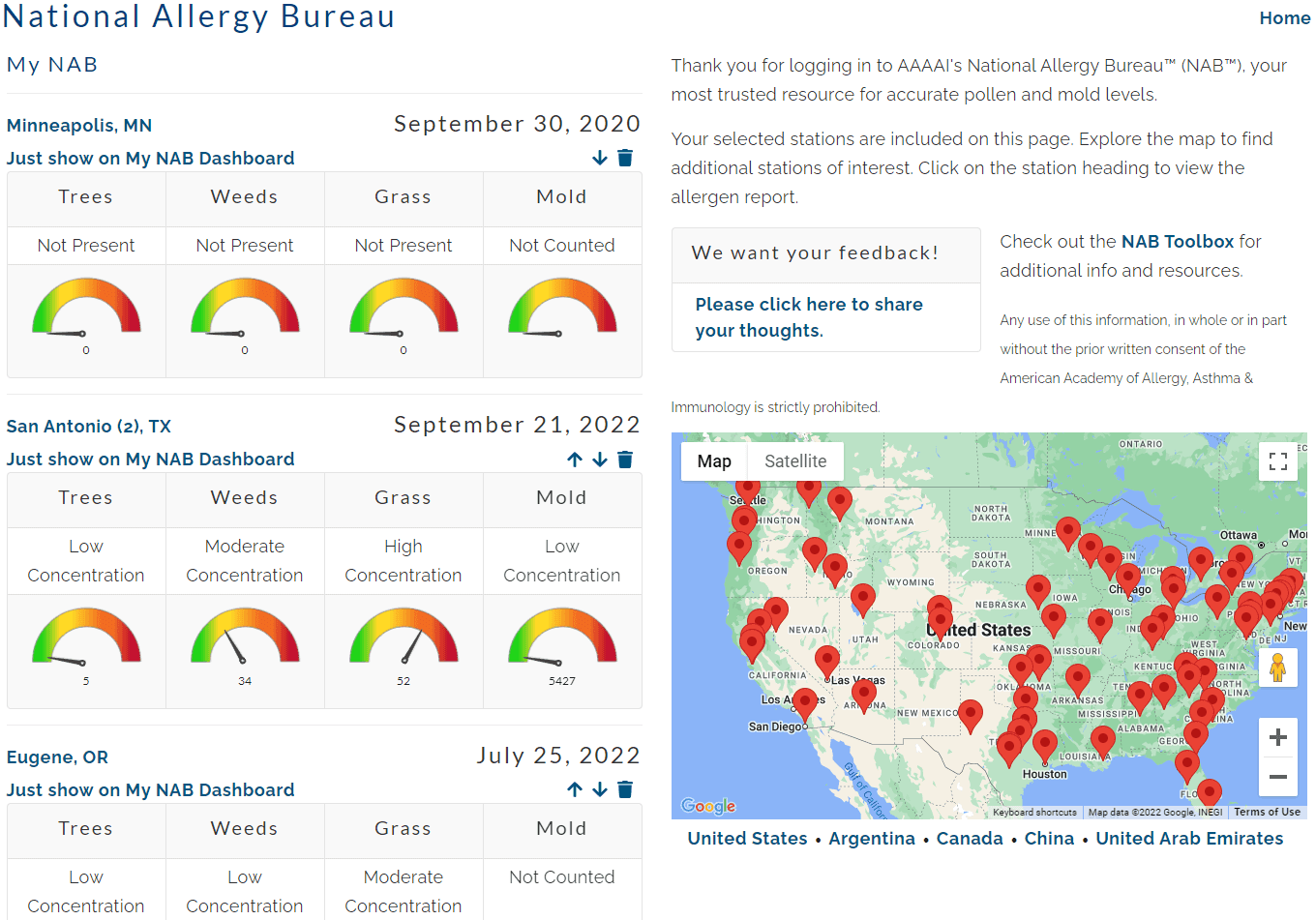Click 'We want your feedback!' heading
1316x920 pixels.
click(x=815, y=252)
